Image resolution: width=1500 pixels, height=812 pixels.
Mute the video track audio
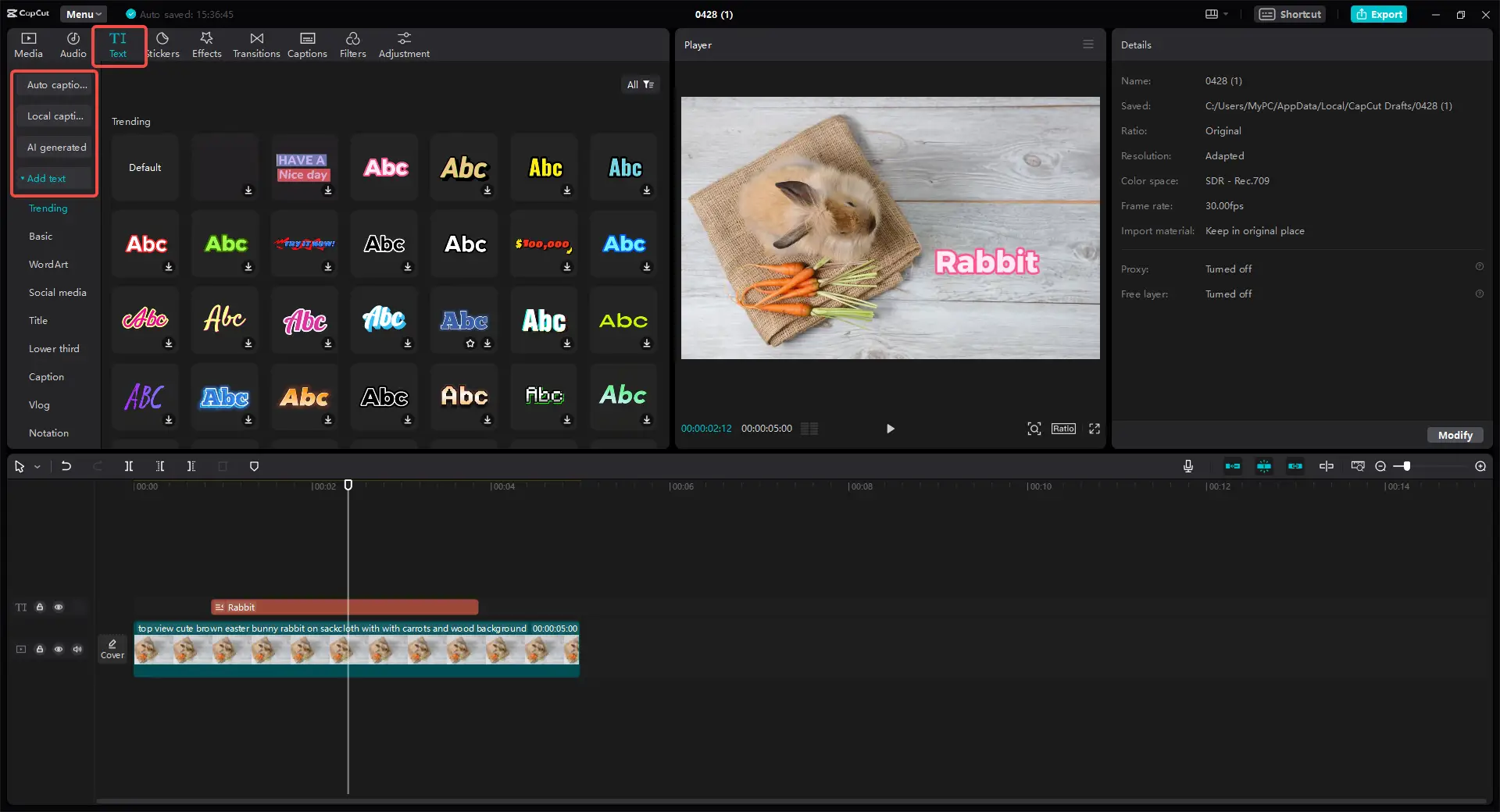pos(77,649)
